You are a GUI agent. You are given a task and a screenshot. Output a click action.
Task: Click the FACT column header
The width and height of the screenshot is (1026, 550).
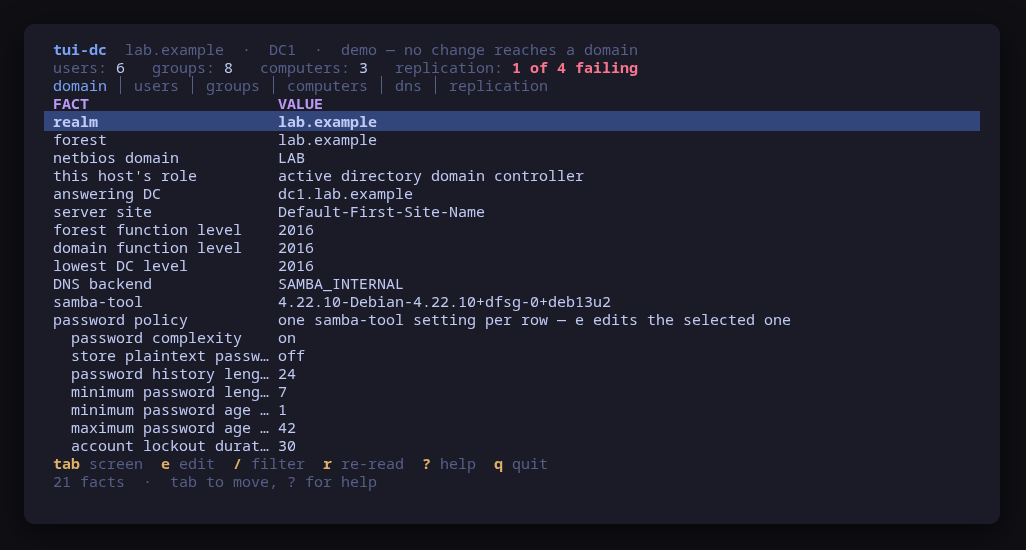(71, 104)
